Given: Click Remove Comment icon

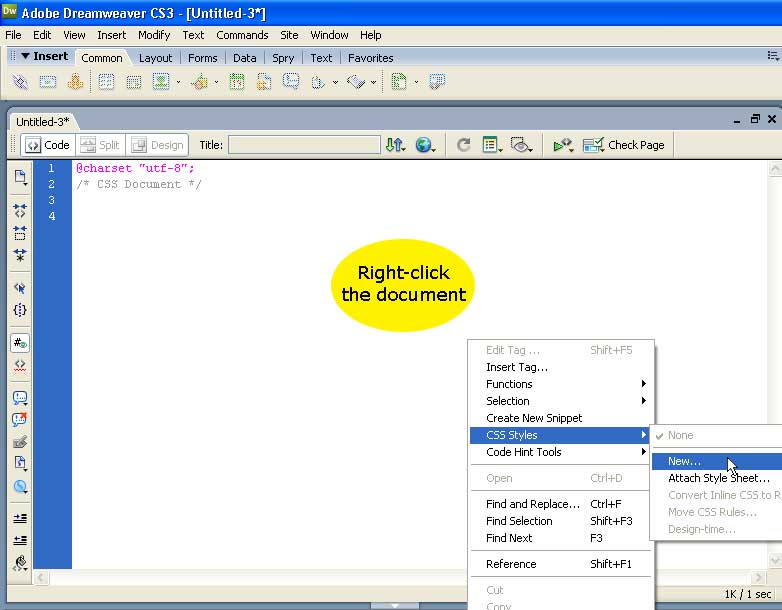Looking at the screenshot, I should point(20,419).
